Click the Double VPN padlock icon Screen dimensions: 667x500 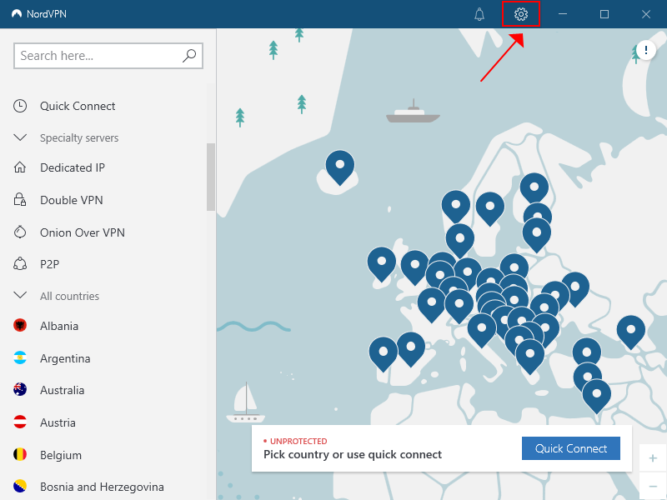(20, 200)
